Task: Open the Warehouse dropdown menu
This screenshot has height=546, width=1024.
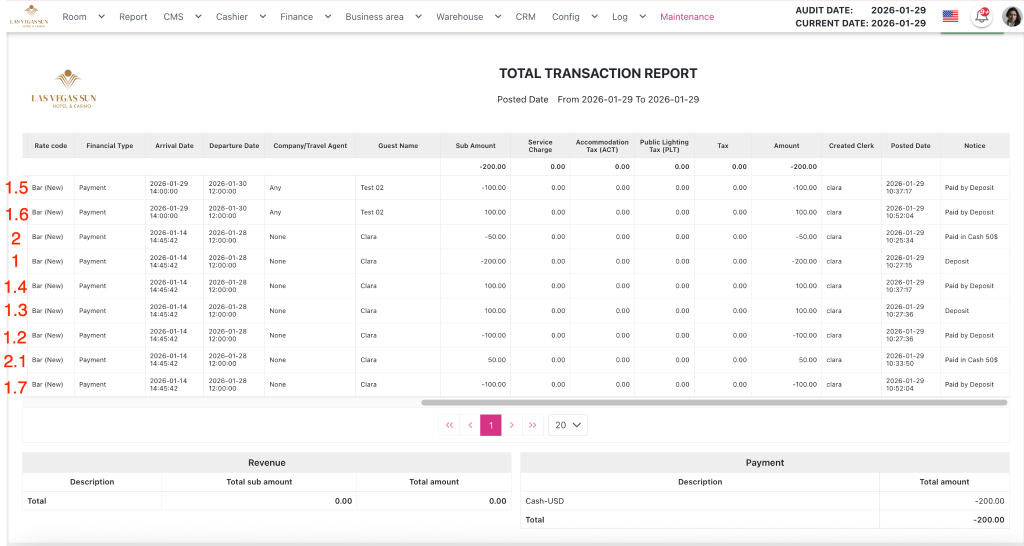Action: tap(468, 17)
